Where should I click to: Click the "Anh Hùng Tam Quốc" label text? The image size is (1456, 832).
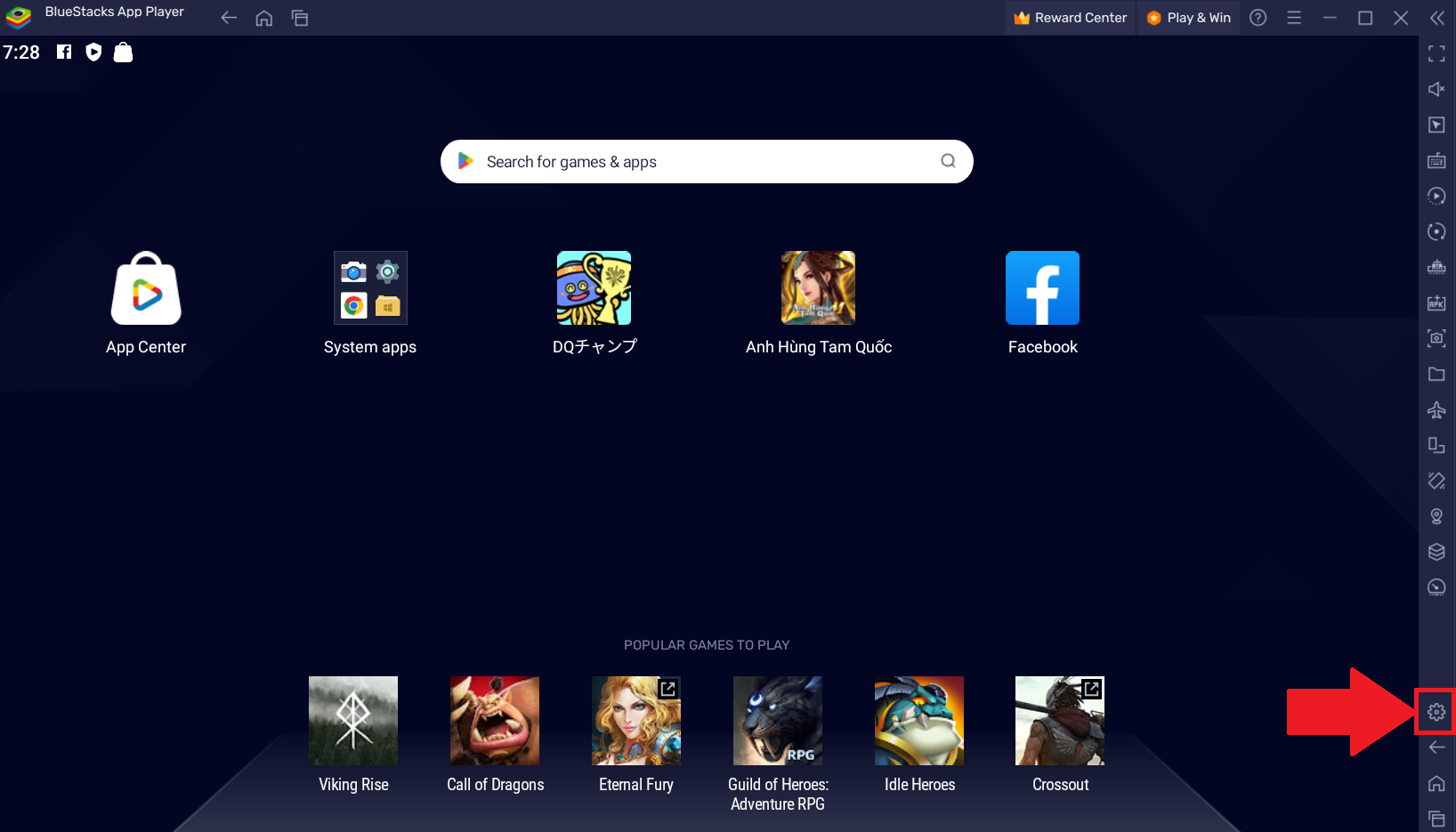point(819,347)
